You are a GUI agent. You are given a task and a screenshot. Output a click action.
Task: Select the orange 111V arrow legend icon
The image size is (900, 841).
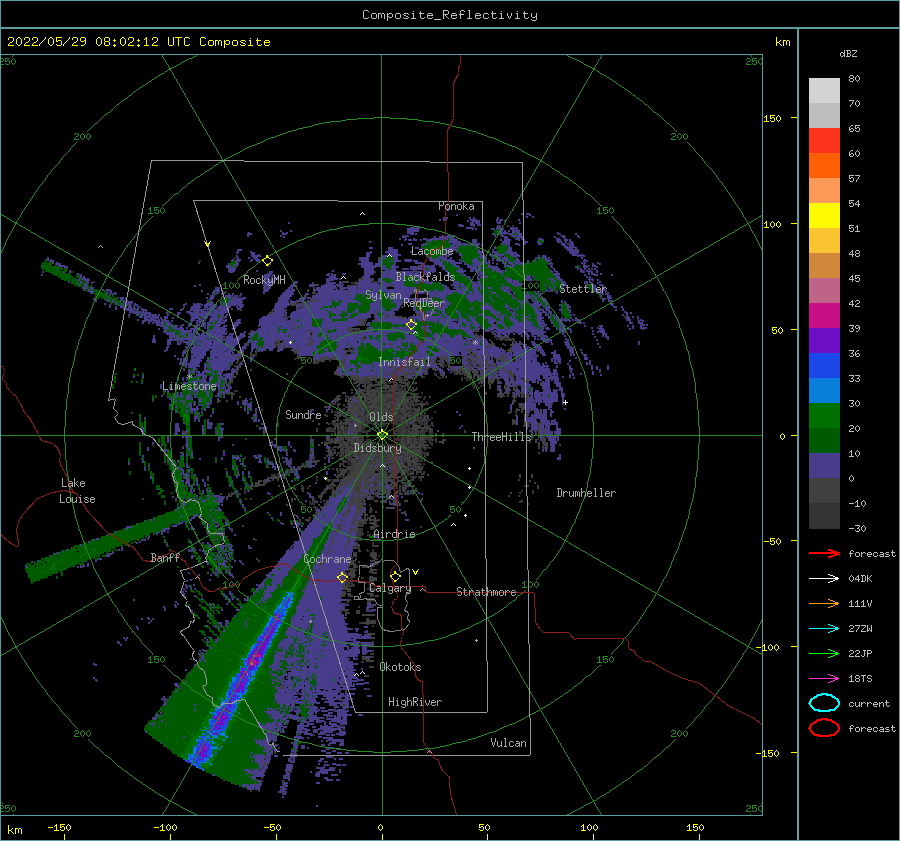pyautogui.click(x=824, y=603)
